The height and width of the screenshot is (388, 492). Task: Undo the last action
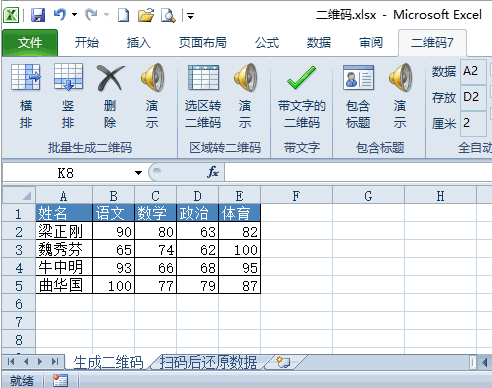60,15
